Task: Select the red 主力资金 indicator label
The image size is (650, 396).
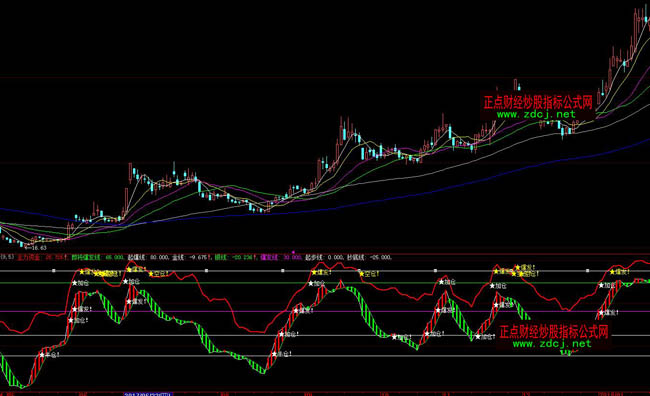Action: coord(29,258)
